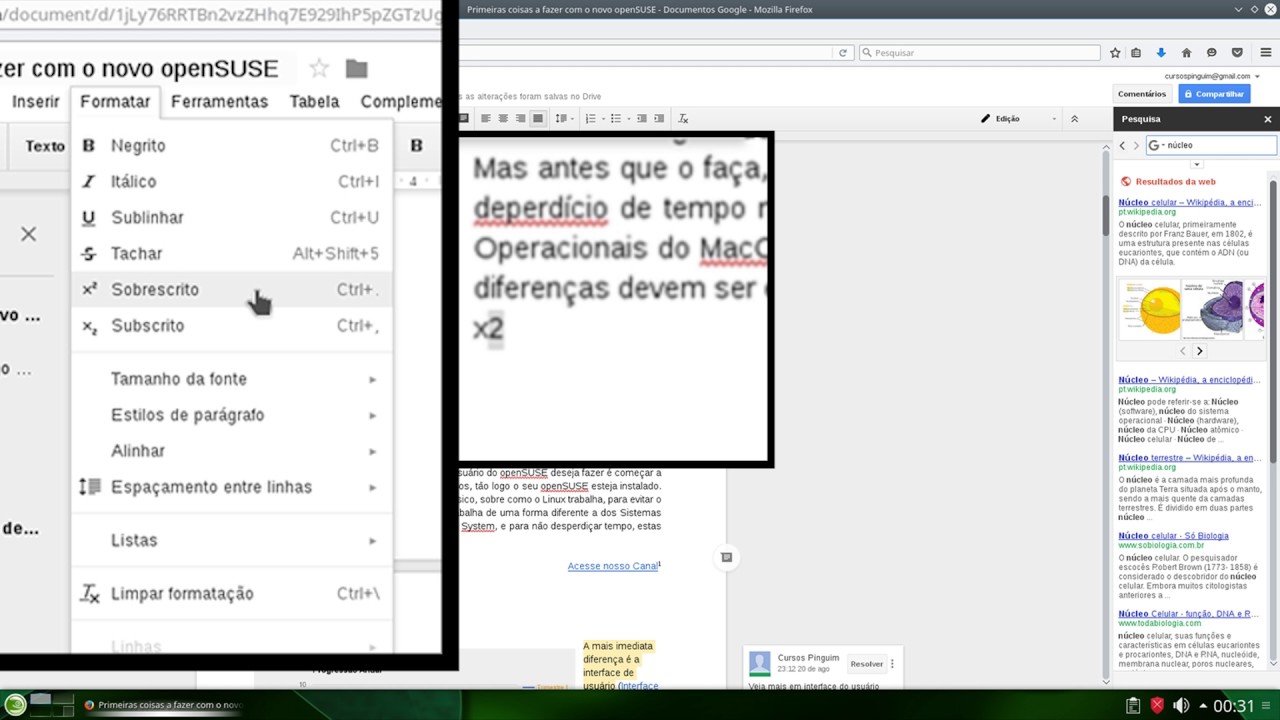
Task: Open the 'Núcleo terrestre – Wikipédia' link
Action: tap(1188, 458)
